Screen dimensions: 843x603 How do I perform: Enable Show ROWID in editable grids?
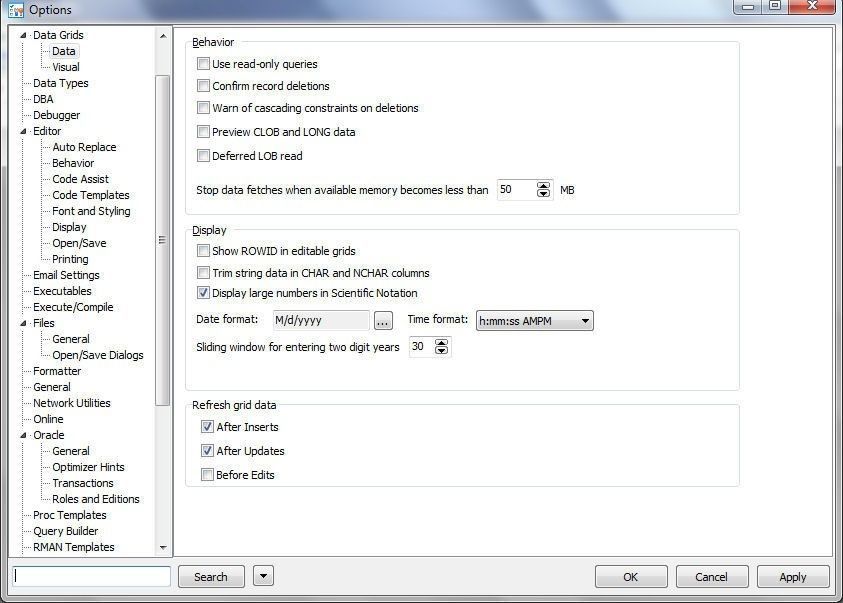tap(203, 251)
